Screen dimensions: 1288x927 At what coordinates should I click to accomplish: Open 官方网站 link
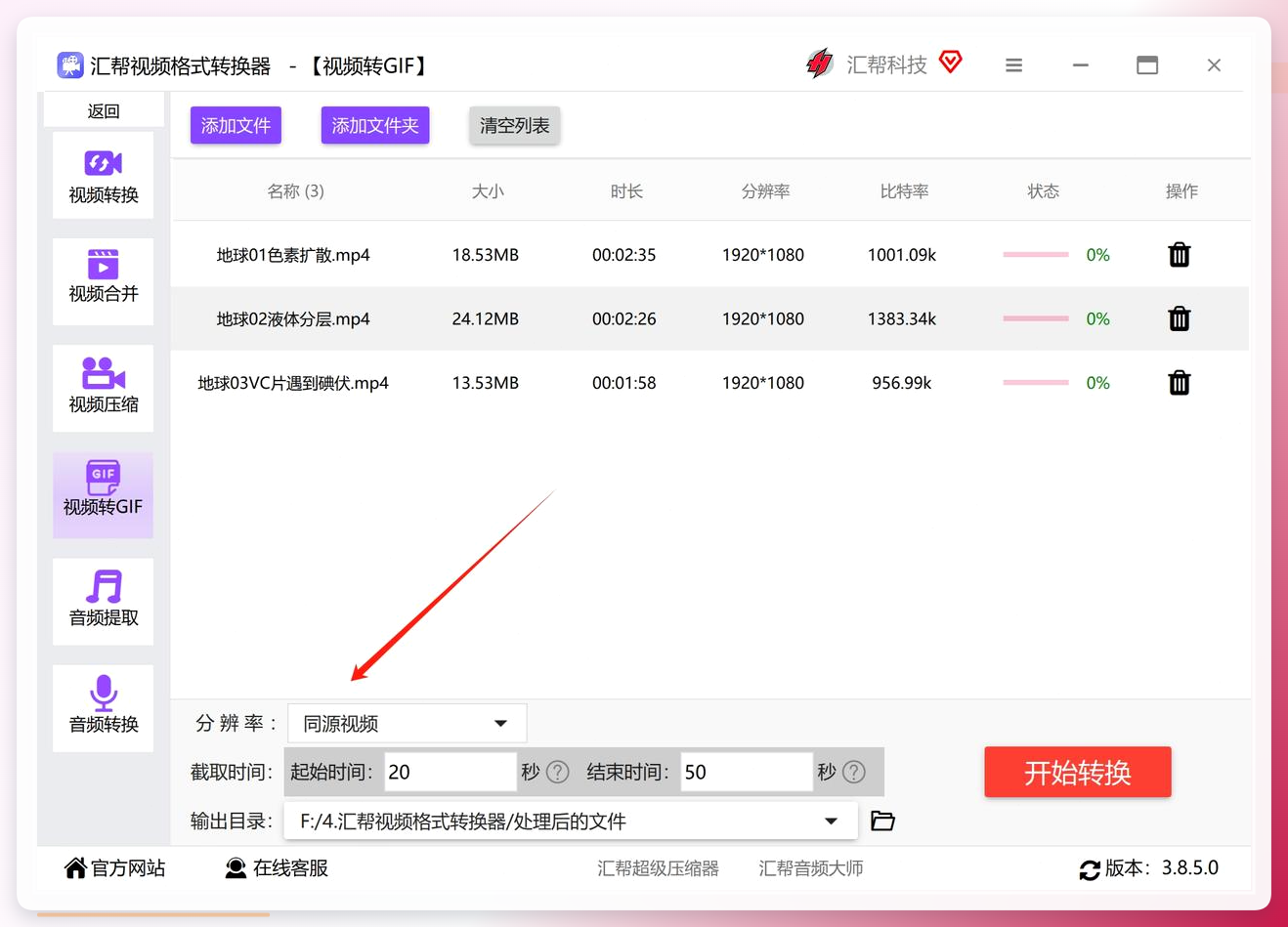click(x=115, y=867)
